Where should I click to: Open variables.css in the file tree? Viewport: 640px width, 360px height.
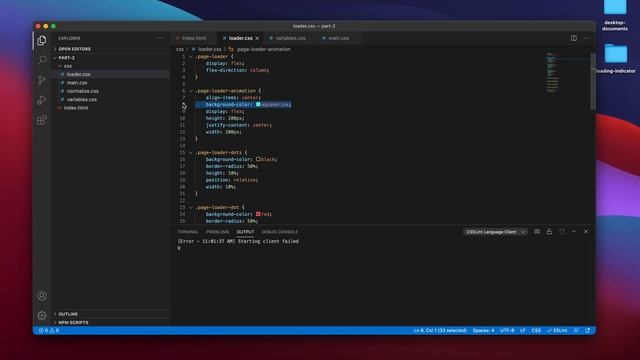(x=82, y=100)
